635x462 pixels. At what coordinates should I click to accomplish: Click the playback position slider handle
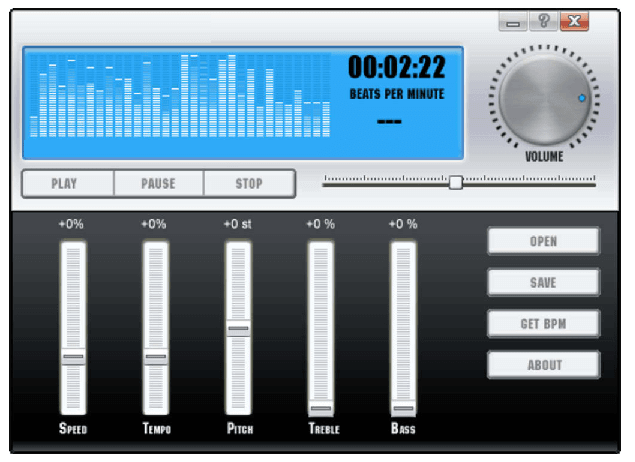pos(456,183)
